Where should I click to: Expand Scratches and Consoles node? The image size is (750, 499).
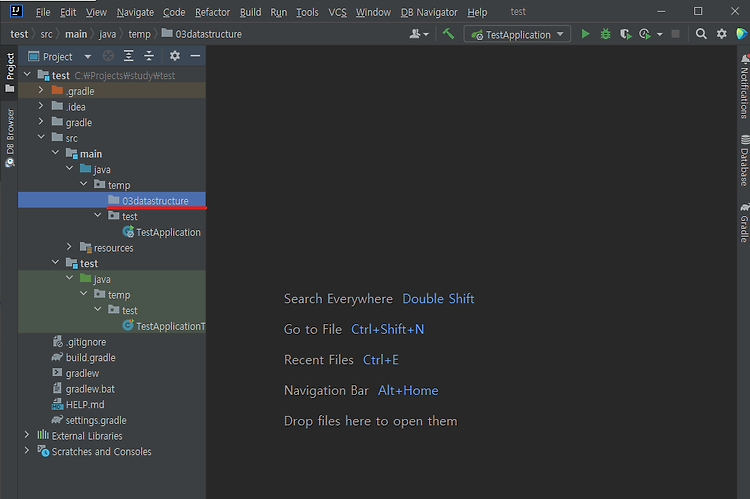coord(27,451)
